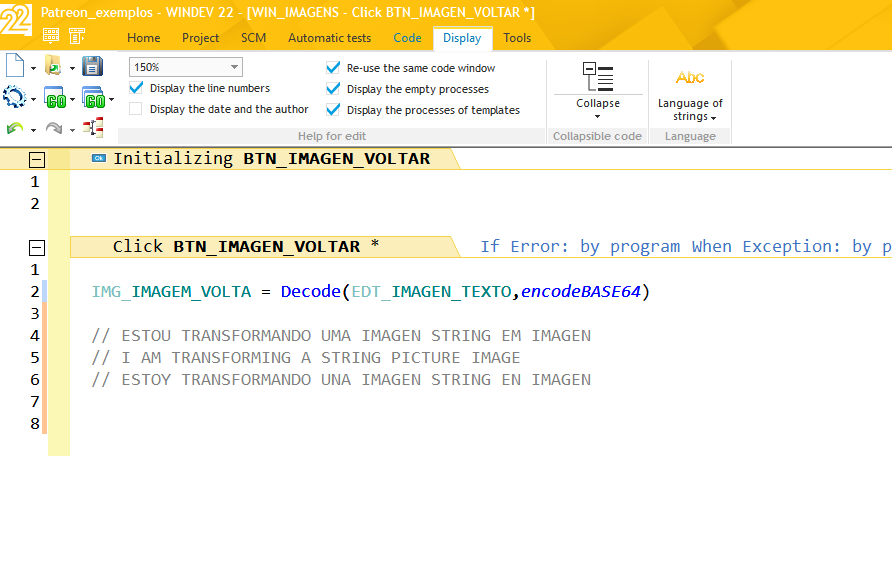This screenshot has width=892, height=576.
Task: Launch the project GO test icon
Action: [x=92, y=97]
